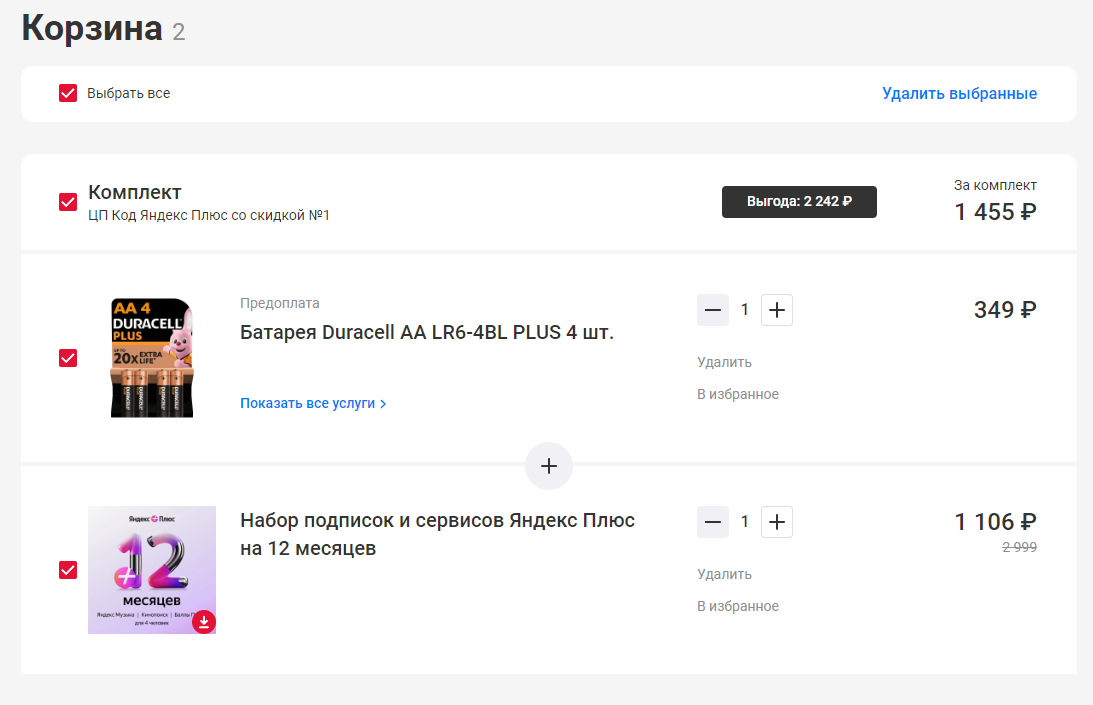Click the round plus icon between items
The height and width of the screenshot is (705, 1093).
(549, 466)
